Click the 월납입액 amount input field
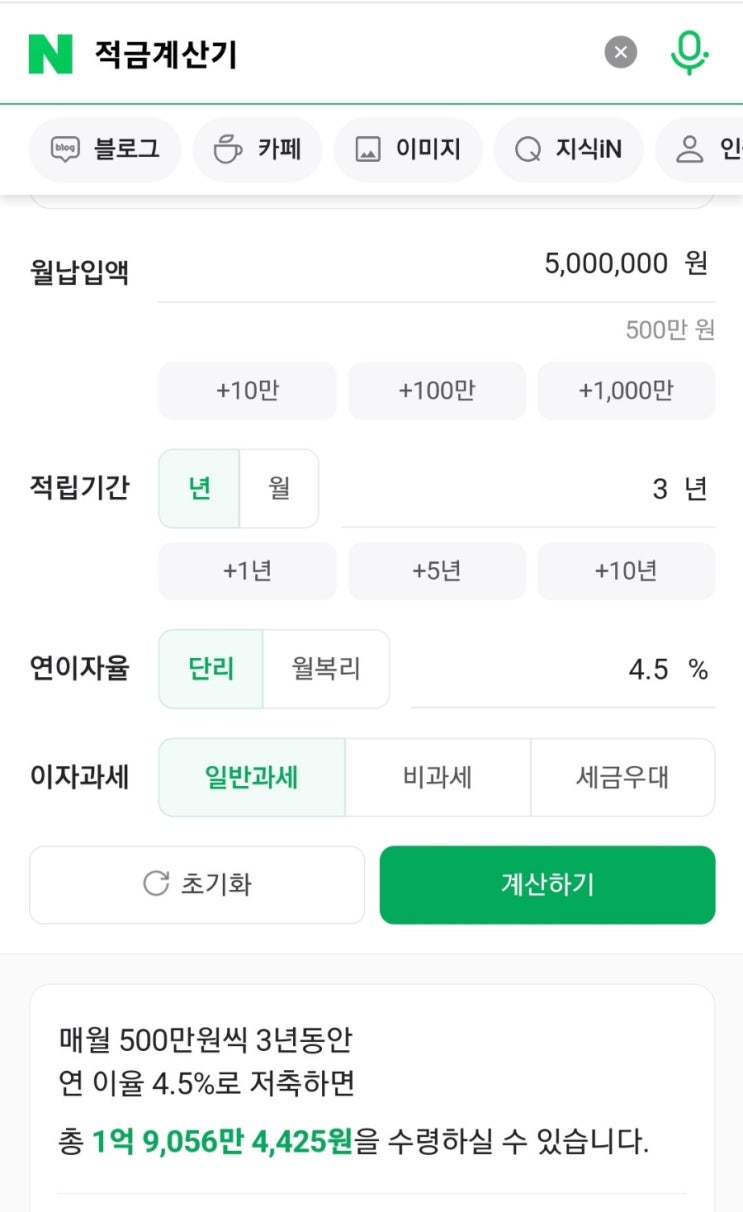 (x=436, y=265)
